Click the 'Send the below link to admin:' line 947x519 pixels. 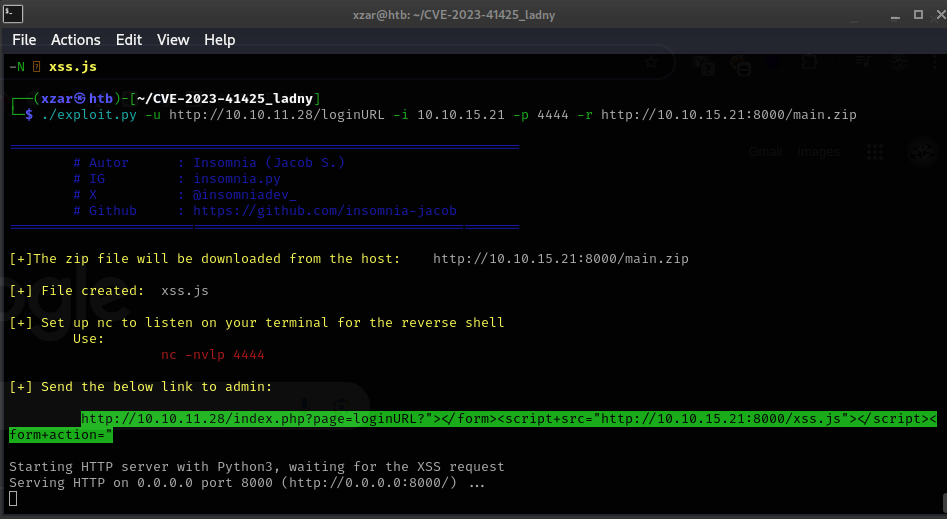pos(141,387)
